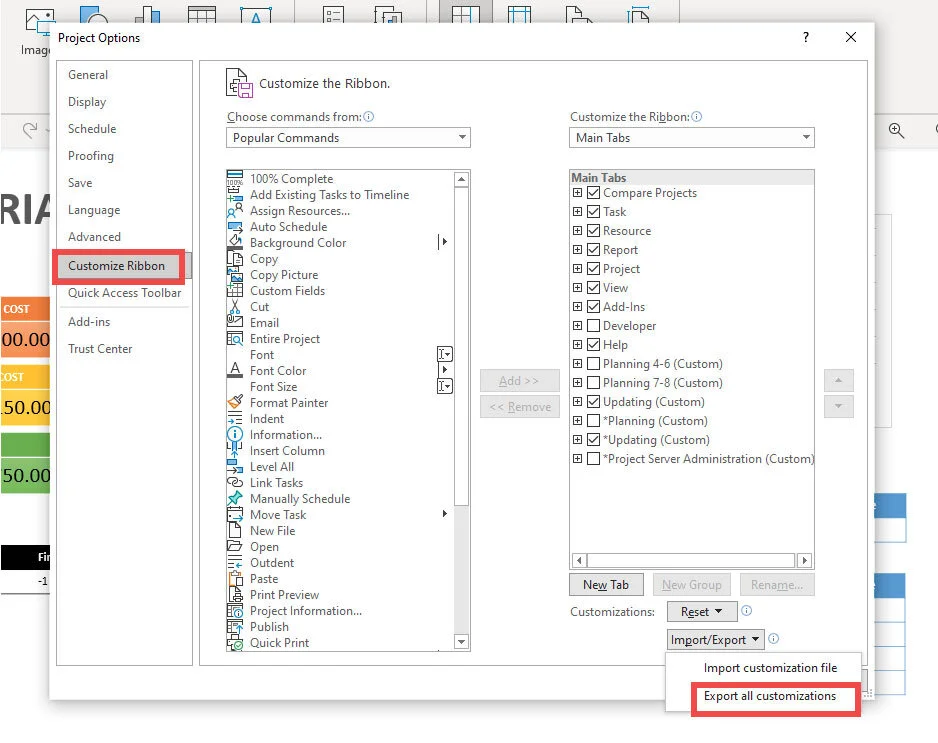Enable the Developer tab checkbox

pyautogui.click(x=593, y=325)
